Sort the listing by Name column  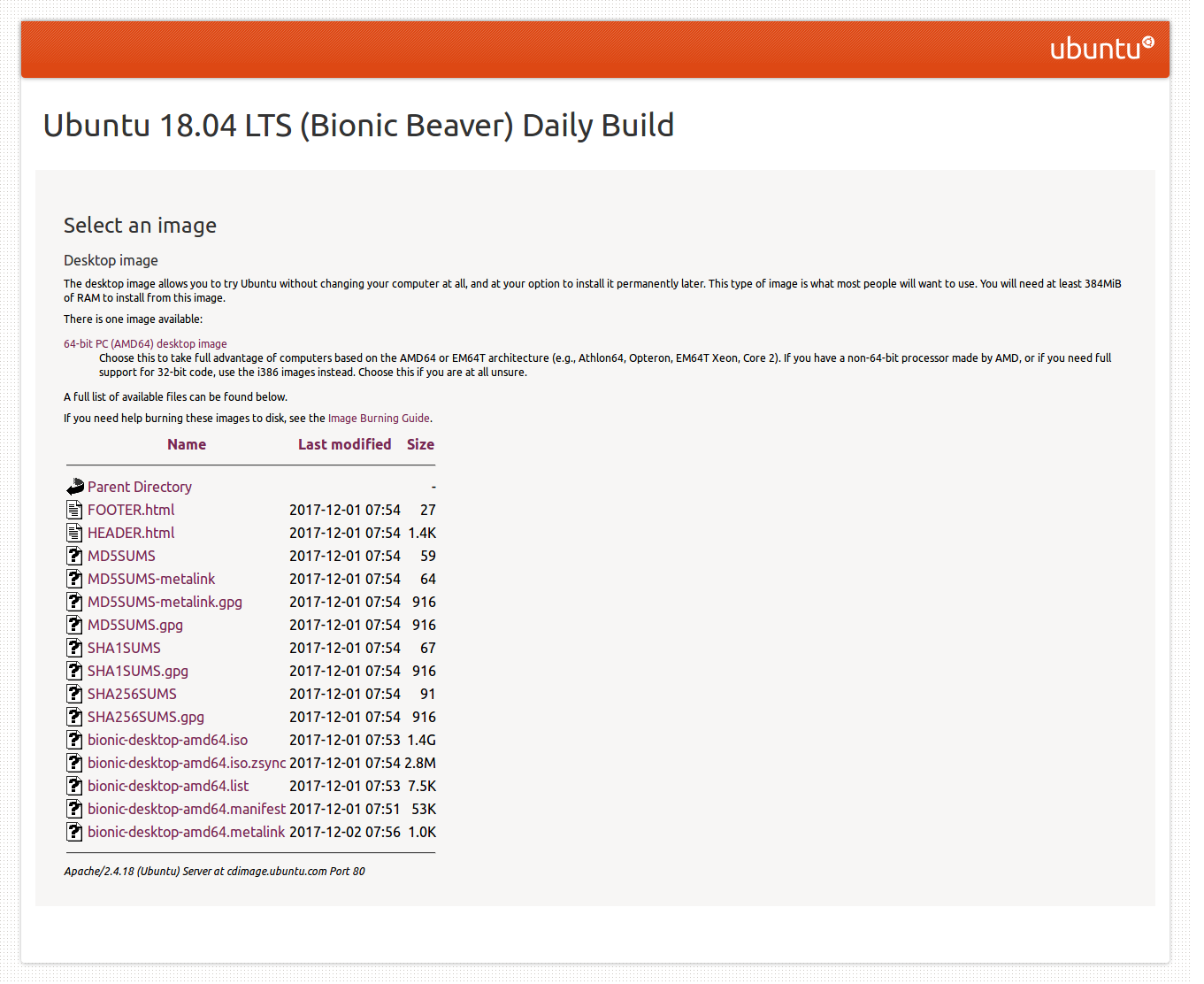point(187,444)
